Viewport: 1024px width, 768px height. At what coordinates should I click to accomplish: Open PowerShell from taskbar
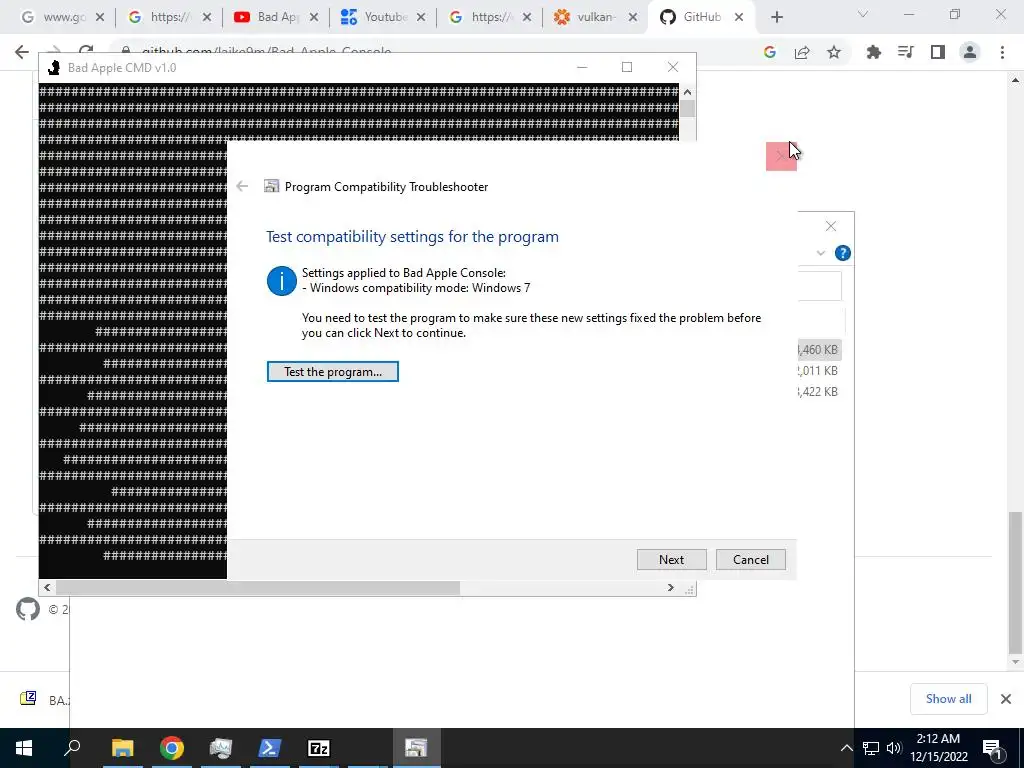[x=270, y=748]
